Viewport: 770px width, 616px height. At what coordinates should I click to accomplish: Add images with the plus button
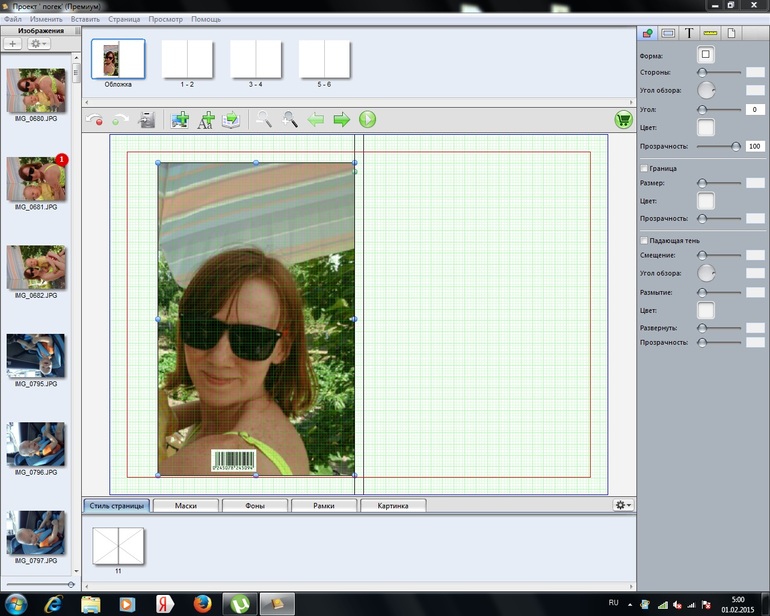coord(13,44)
